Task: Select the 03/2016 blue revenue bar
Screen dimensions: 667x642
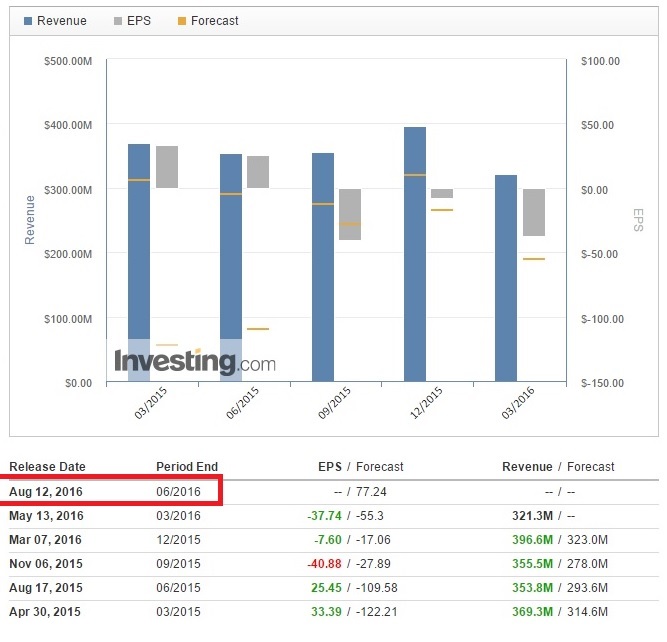Action: click(x=506, y=278)
